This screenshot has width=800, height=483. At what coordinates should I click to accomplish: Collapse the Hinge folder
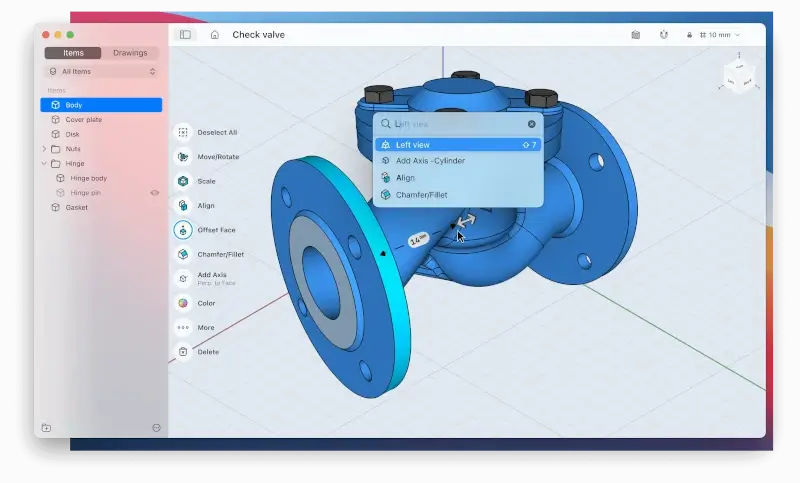(44, 163)
